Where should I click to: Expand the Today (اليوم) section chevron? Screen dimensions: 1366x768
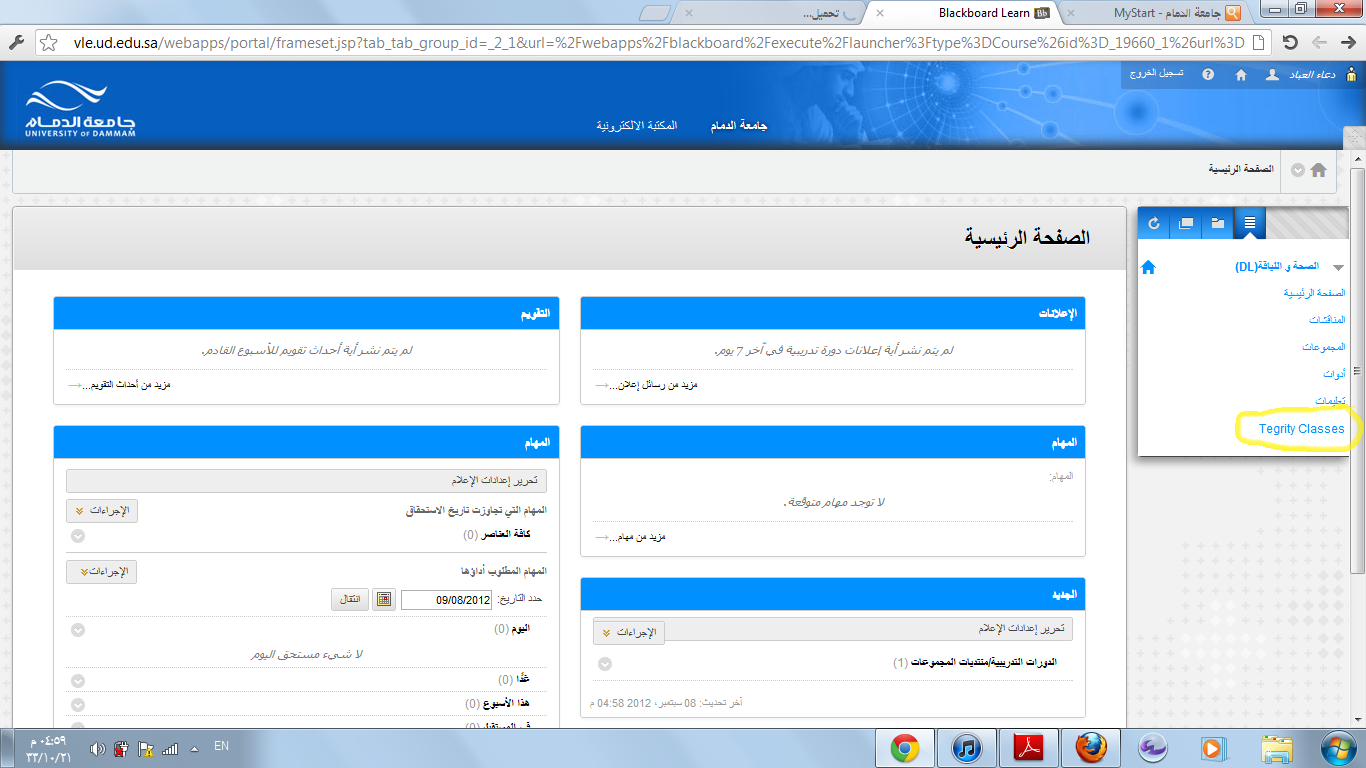pos(78,630)
